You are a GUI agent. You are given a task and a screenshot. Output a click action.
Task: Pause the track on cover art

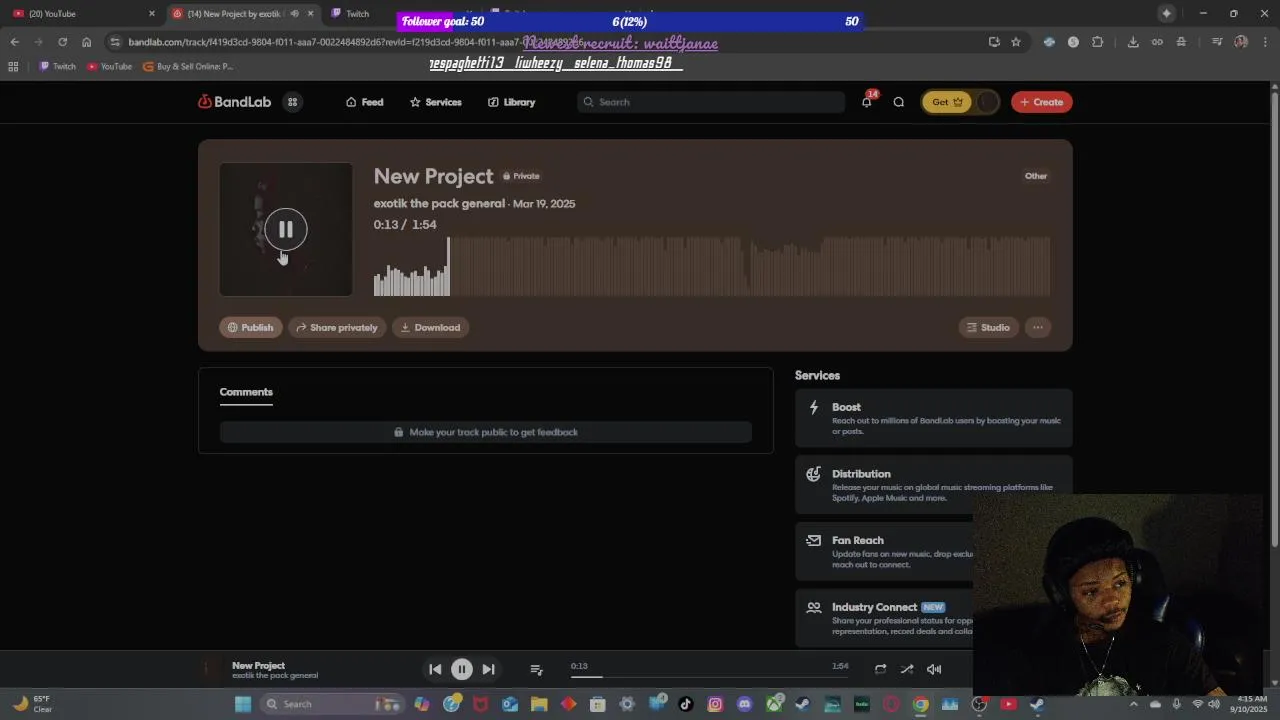coord(286,230)
